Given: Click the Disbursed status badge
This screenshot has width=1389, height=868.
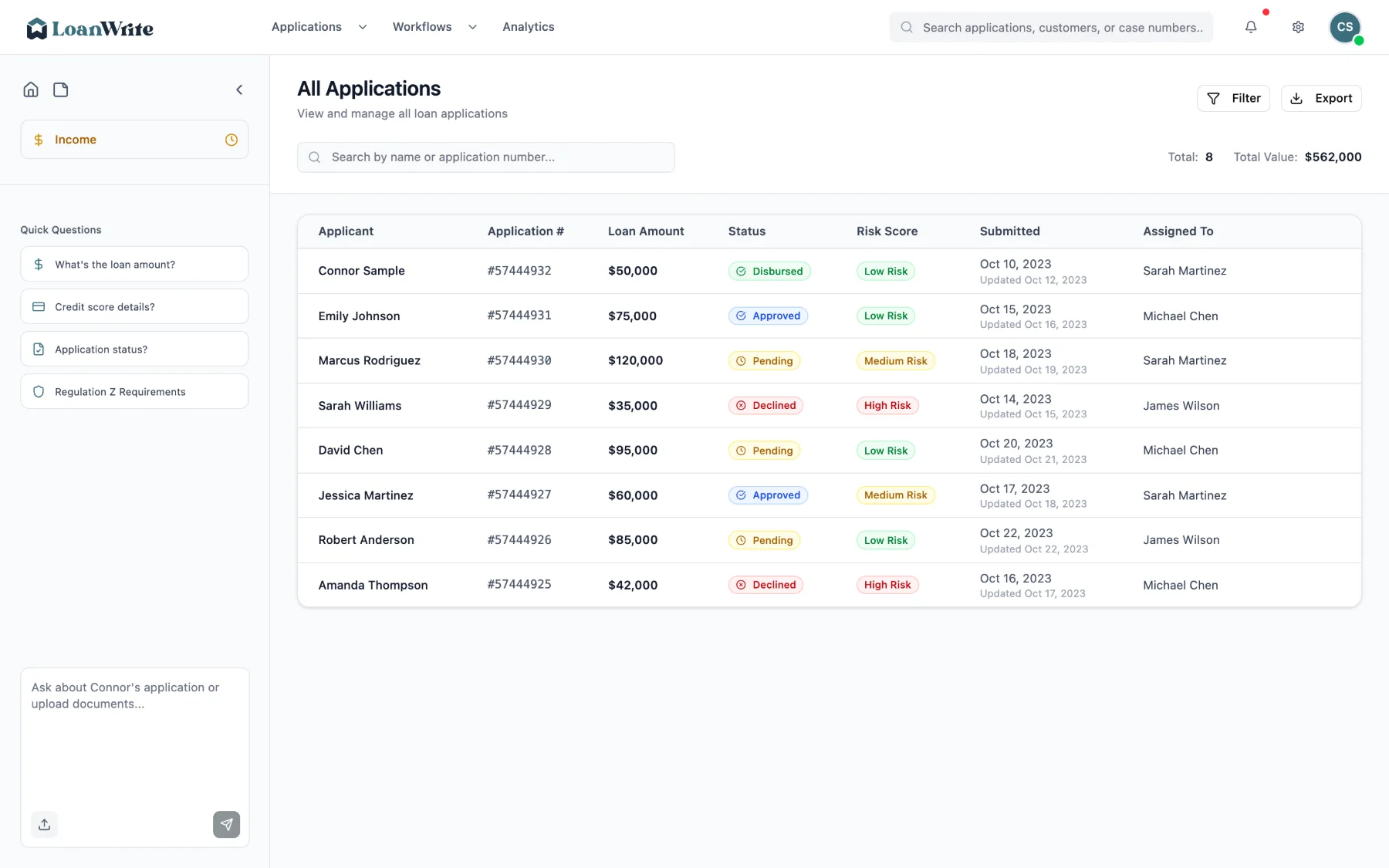Looking at the screenshot, I should pos(769,271).
